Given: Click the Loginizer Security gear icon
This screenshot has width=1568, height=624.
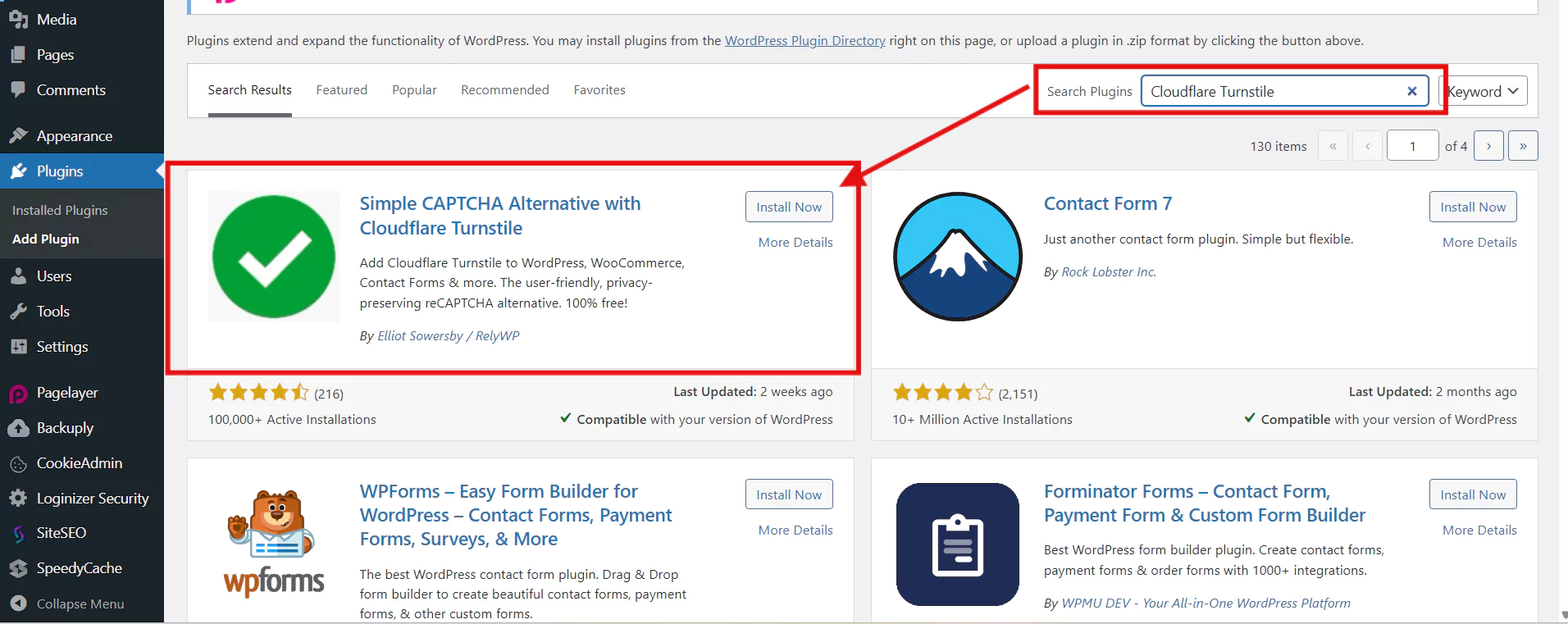Looking at the screenshot, I should tap(18, 499).
